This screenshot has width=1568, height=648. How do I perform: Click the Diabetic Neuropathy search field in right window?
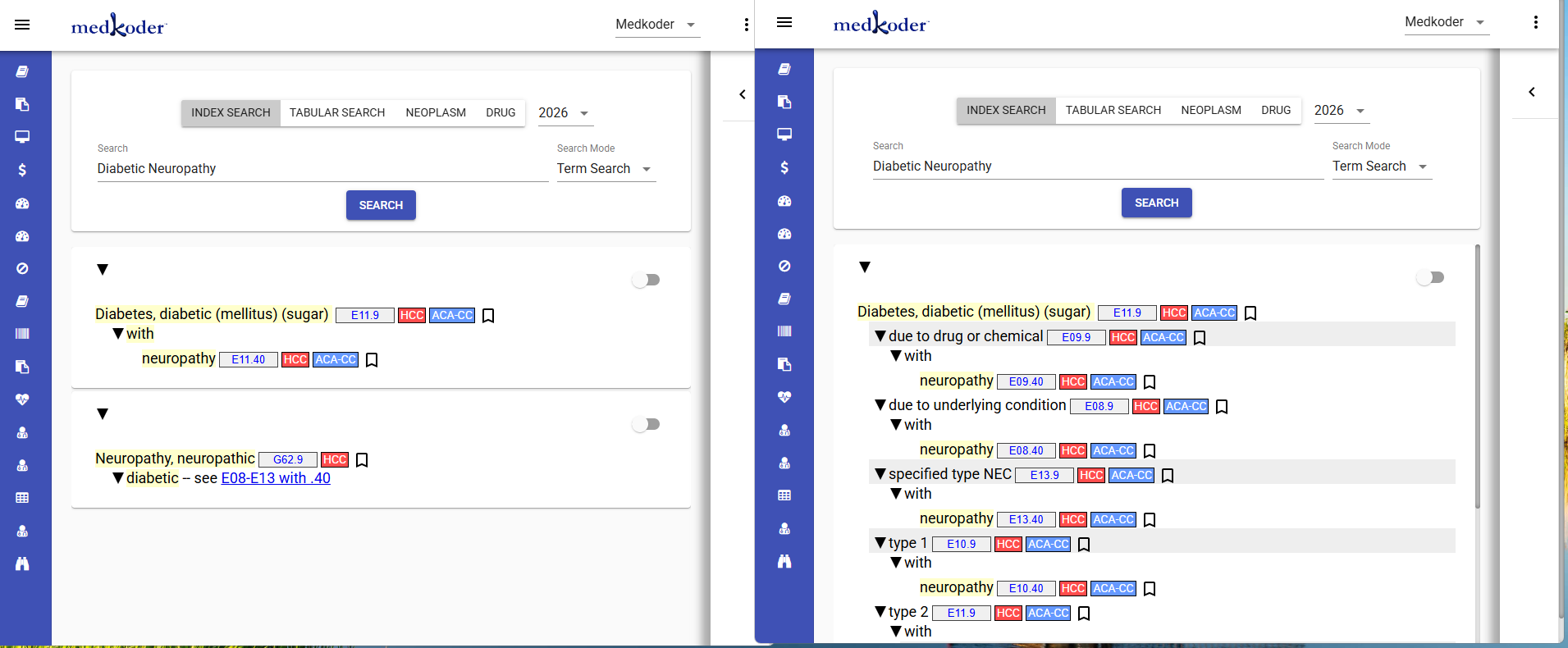coord(1098,167)
